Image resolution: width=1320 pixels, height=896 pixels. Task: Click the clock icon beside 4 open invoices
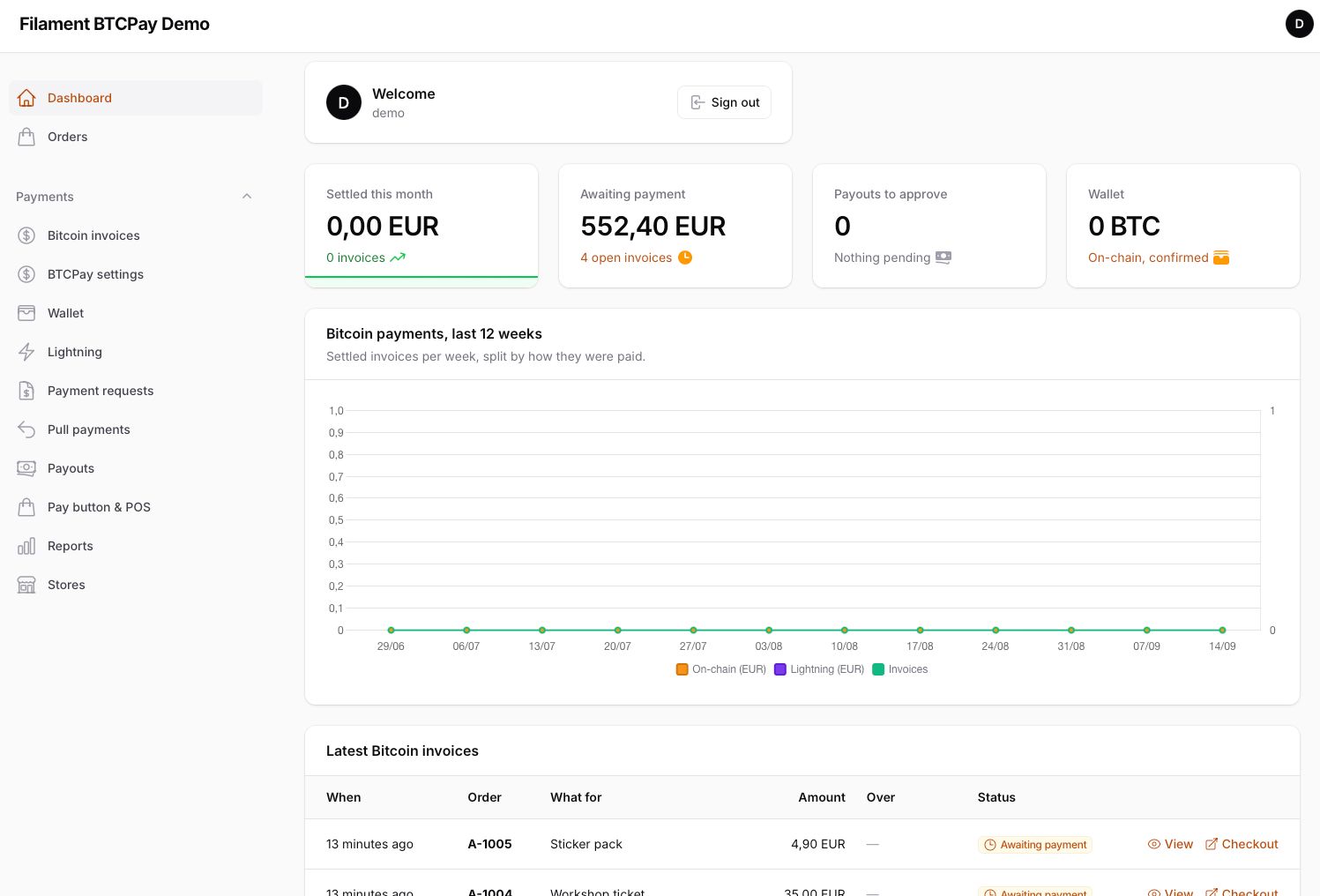coord(685,258)
